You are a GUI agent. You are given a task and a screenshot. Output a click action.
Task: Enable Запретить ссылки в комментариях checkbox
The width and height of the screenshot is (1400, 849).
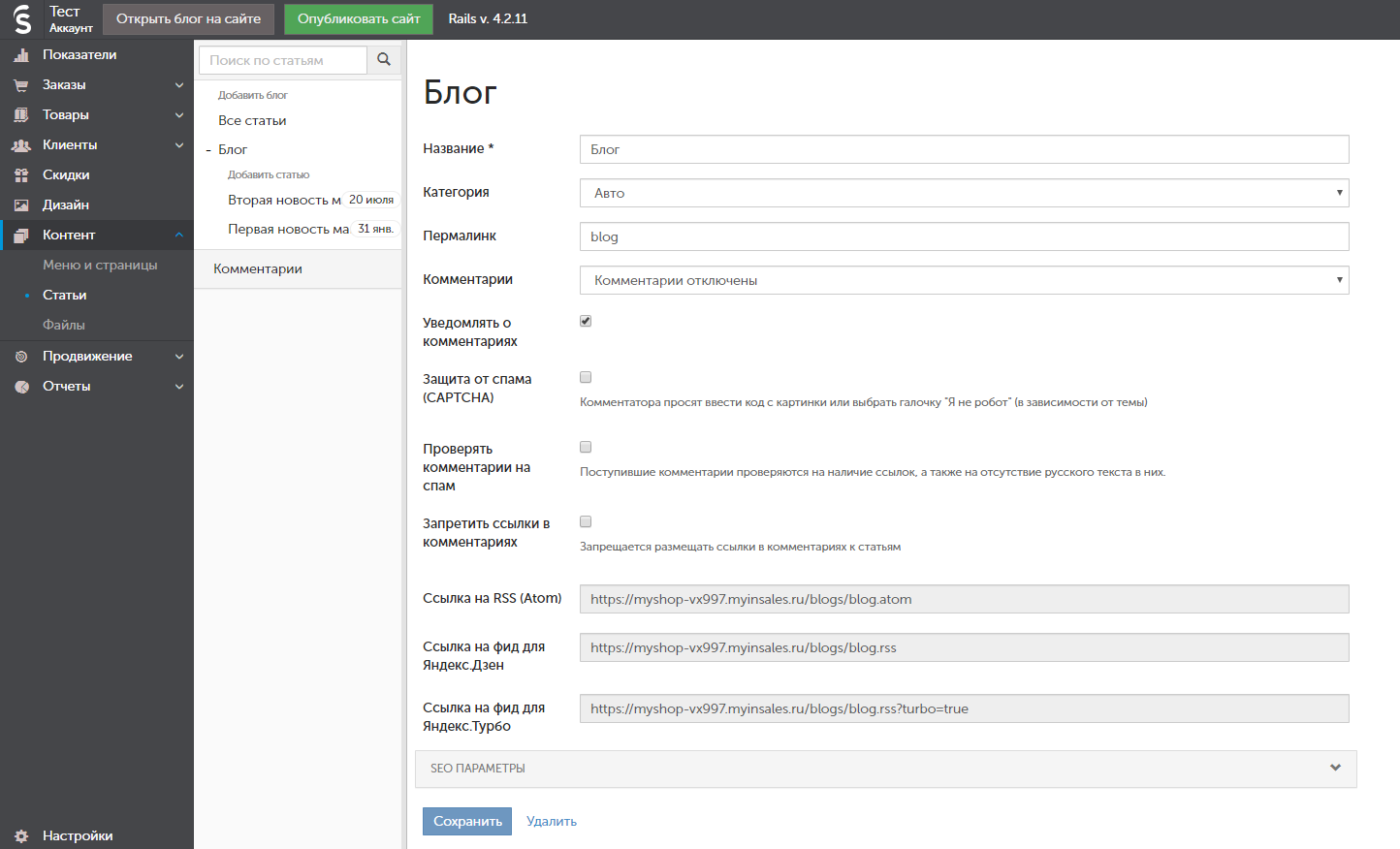(586, 521)
